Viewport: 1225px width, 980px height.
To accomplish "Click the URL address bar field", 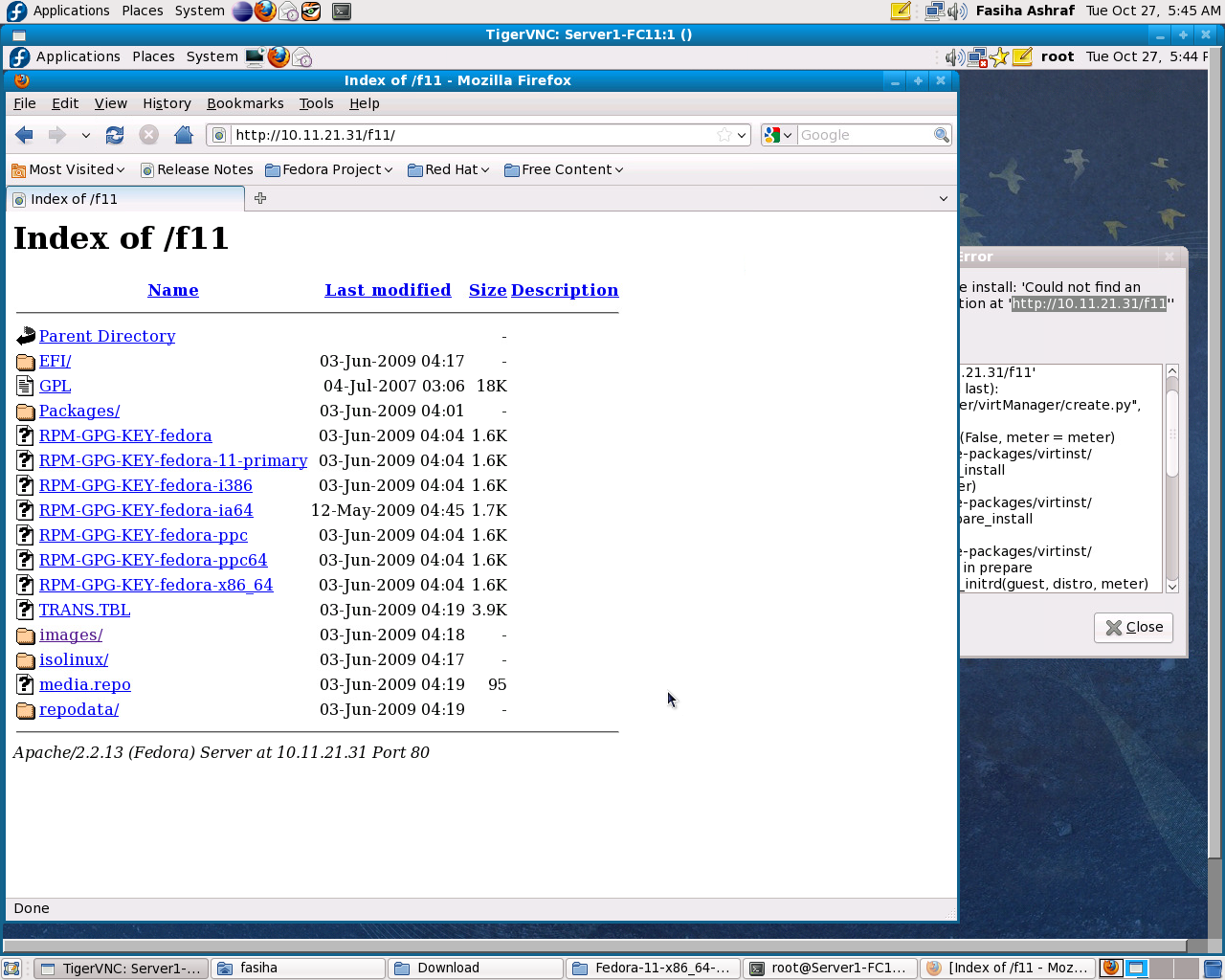I will (469, 135).
